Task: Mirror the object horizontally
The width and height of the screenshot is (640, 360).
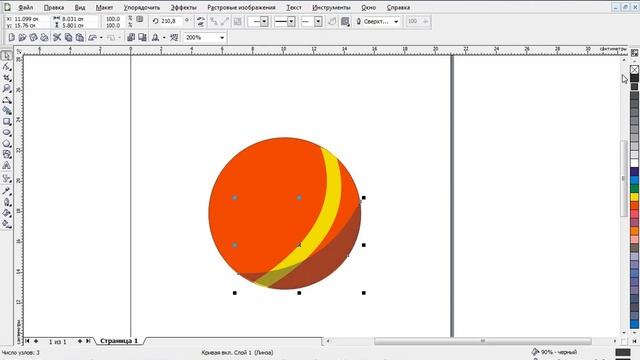Action: click(x=200, y=18)
